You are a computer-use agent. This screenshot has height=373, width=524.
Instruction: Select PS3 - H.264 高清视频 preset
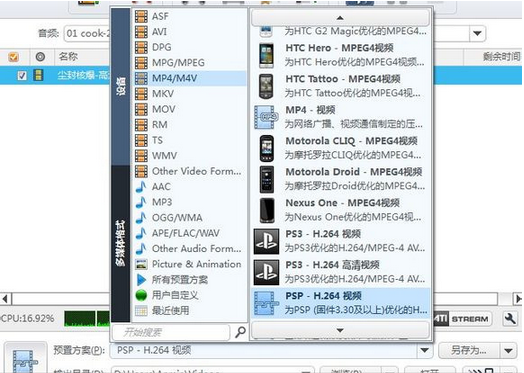[340, 272]
